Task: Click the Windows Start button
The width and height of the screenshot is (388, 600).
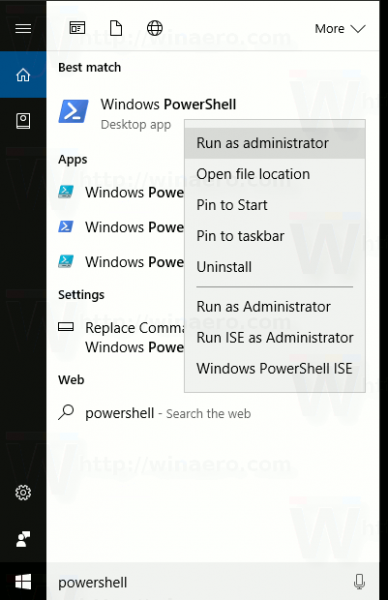Action: coord(23,582)
